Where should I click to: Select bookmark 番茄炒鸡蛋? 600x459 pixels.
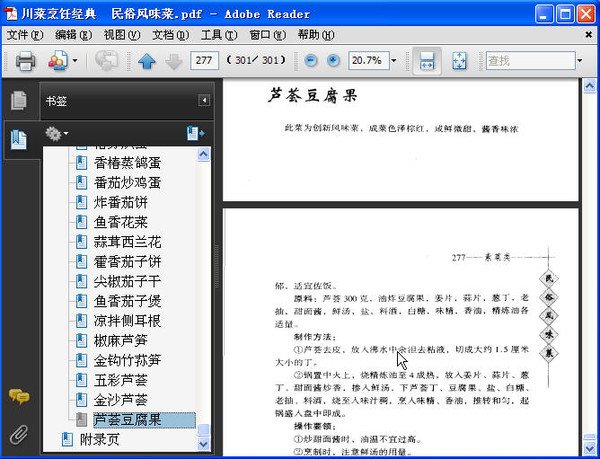click(127, 183)
